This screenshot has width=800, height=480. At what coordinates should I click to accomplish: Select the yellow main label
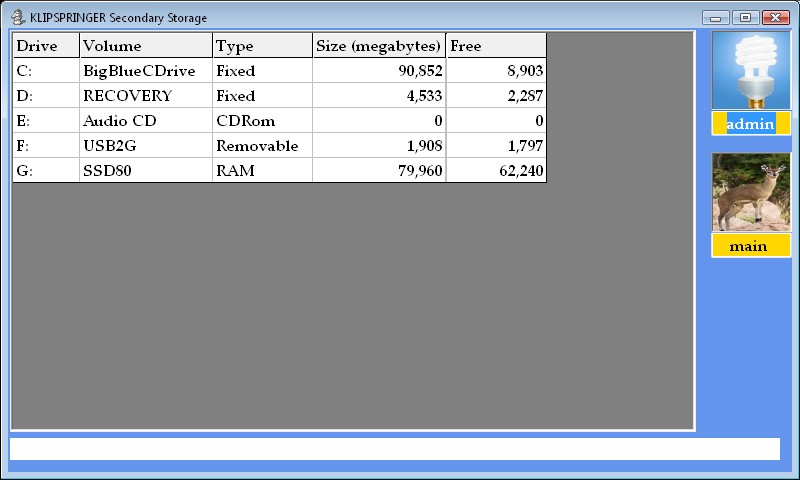(751, 246)
